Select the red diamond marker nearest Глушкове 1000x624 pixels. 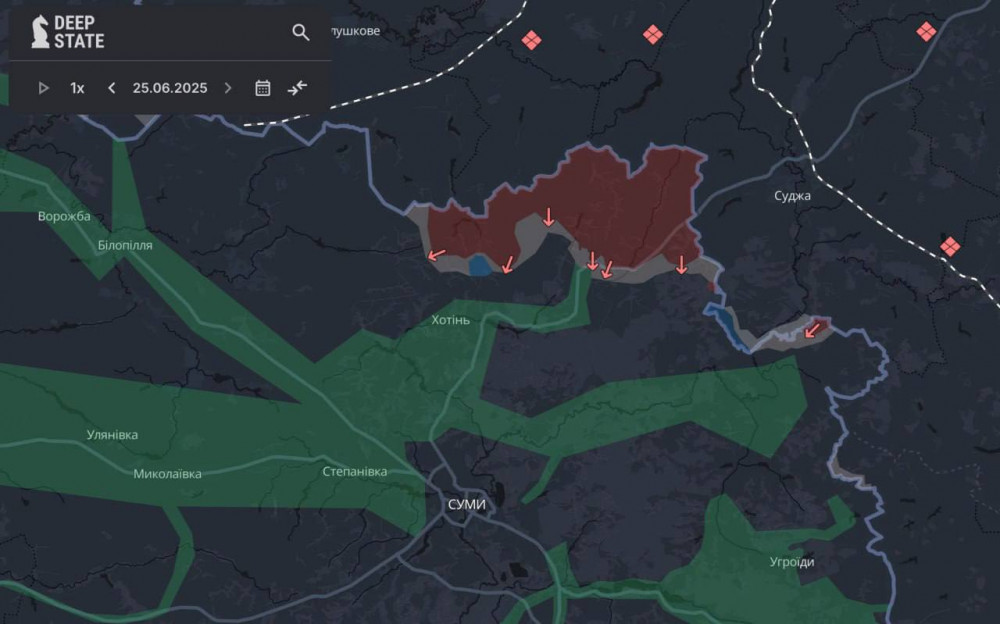(531, 41)
